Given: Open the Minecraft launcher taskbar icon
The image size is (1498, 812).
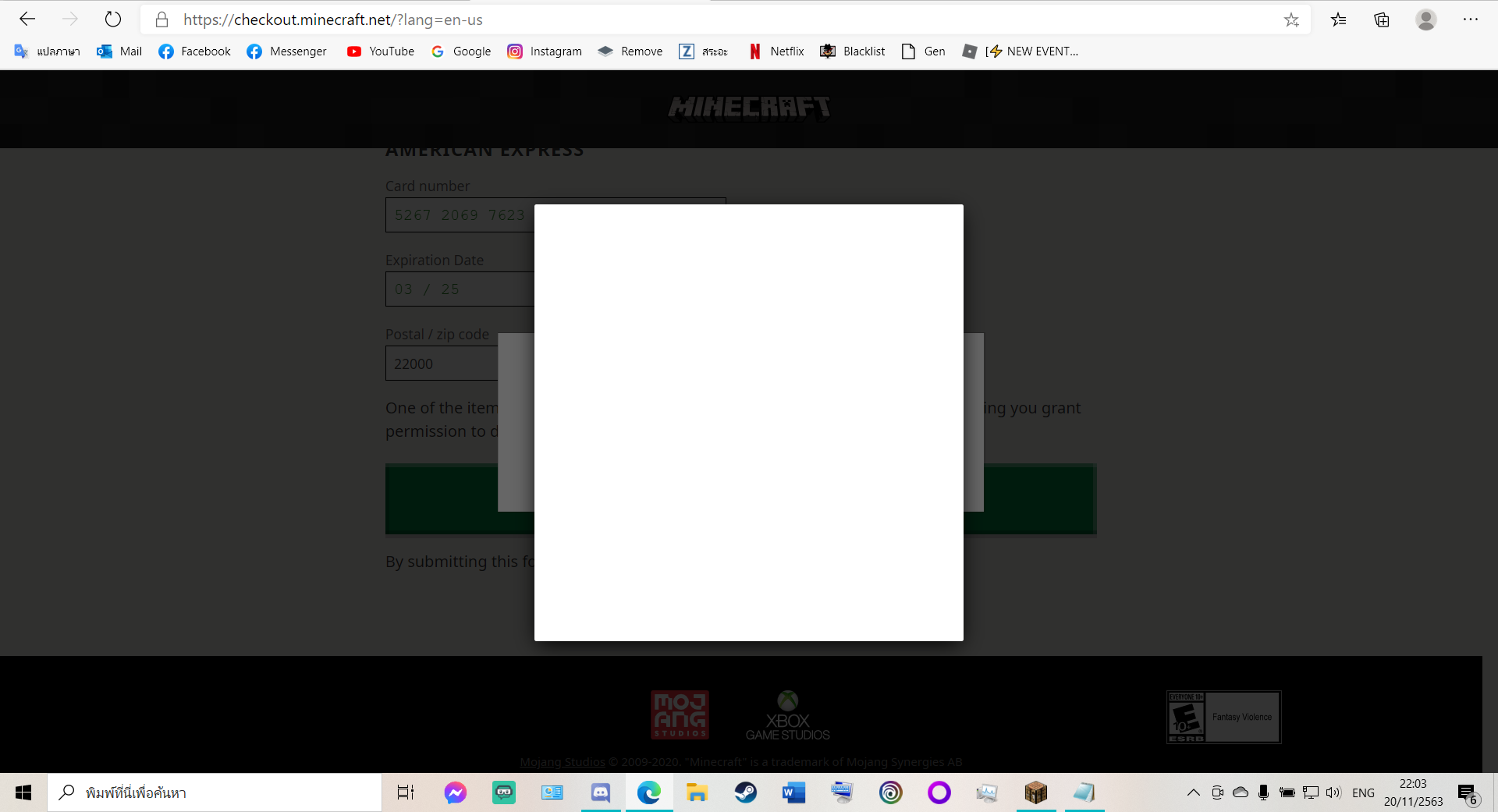Looking at the screenshot, I should pos(1036,792).
